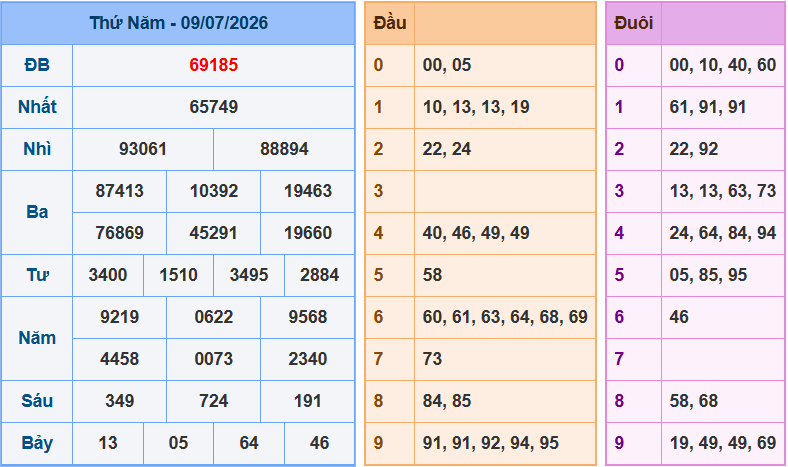This screenshot has height=467, width=788.
Task: Select third prize number 87413
Action: (120, 191)
